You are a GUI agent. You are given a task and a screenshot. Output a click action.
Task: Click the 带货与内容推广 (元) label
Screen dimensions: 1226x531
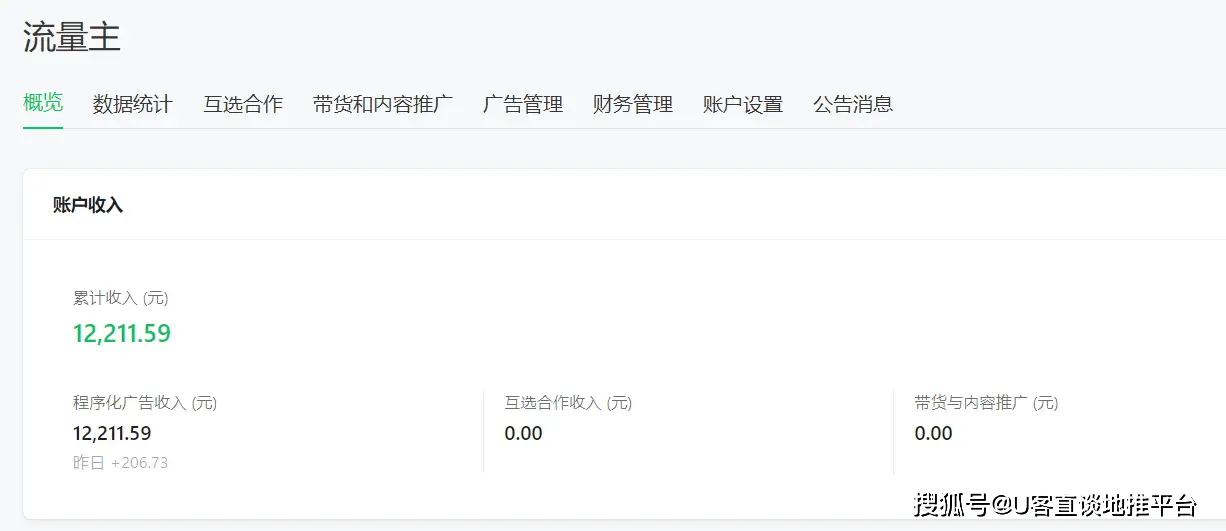pos(986,403)
